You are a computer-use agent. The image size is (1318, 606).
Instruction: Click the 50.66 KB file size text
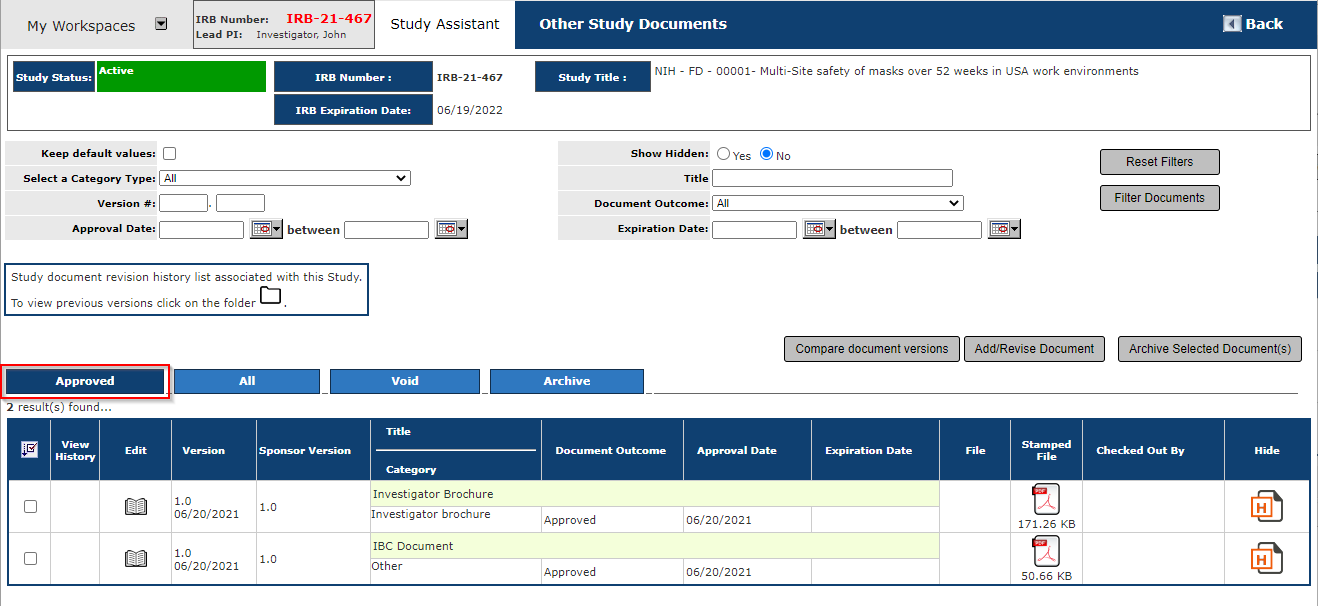tap(1046, 576)
